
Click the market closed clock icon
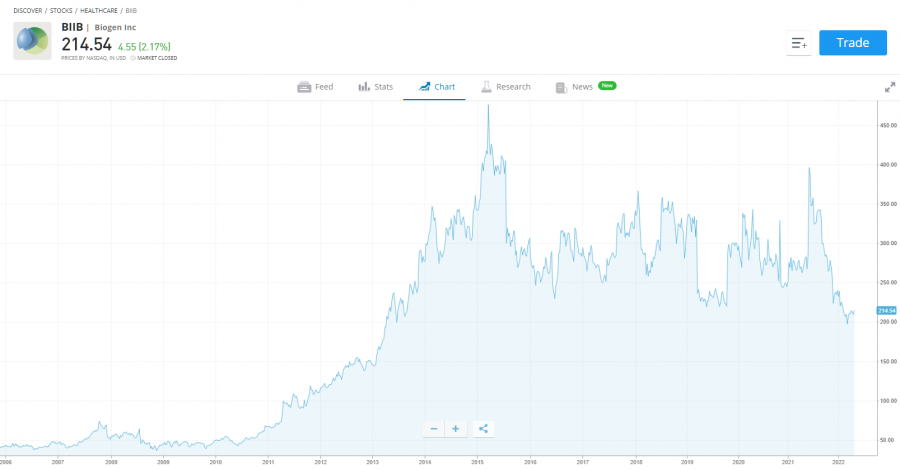click(133, 58)
